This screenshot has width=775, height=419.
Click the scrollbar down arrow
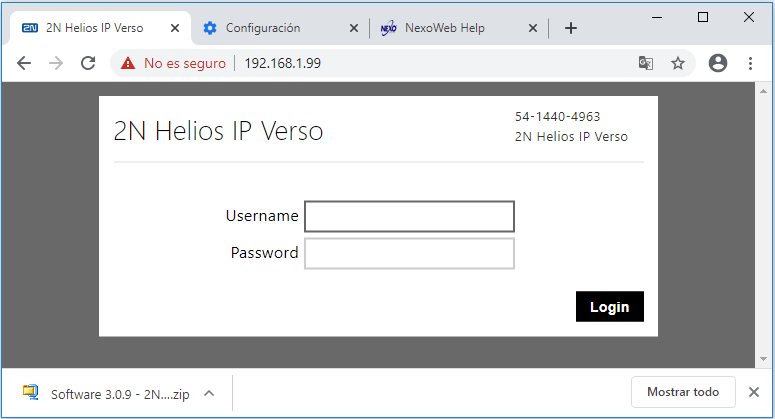pos(763,359)
